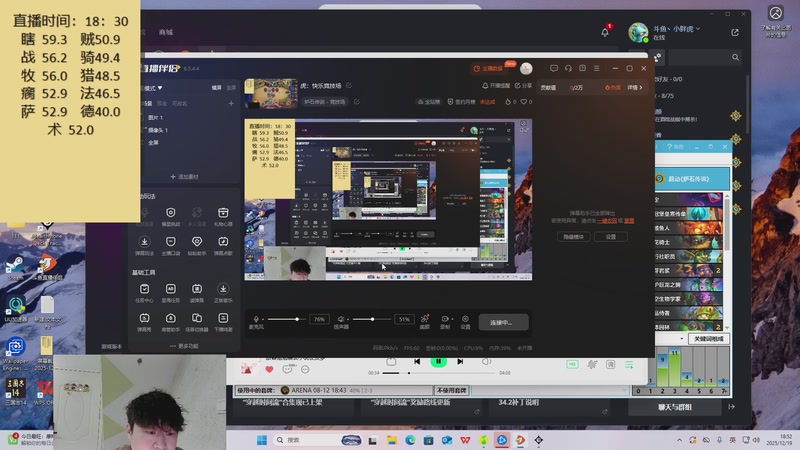The image size is (800, 450).
Task: Switch the layout to 竖屏
Action: tap(231, 88)
